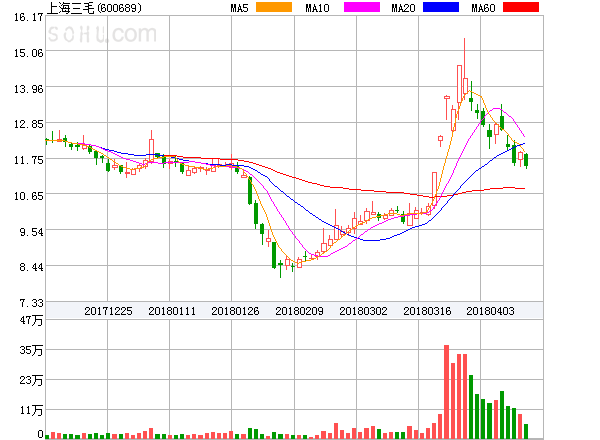This screenshot has height=440, width=600.
Task: Click the 11万 volume axis label
Action: 31,410
